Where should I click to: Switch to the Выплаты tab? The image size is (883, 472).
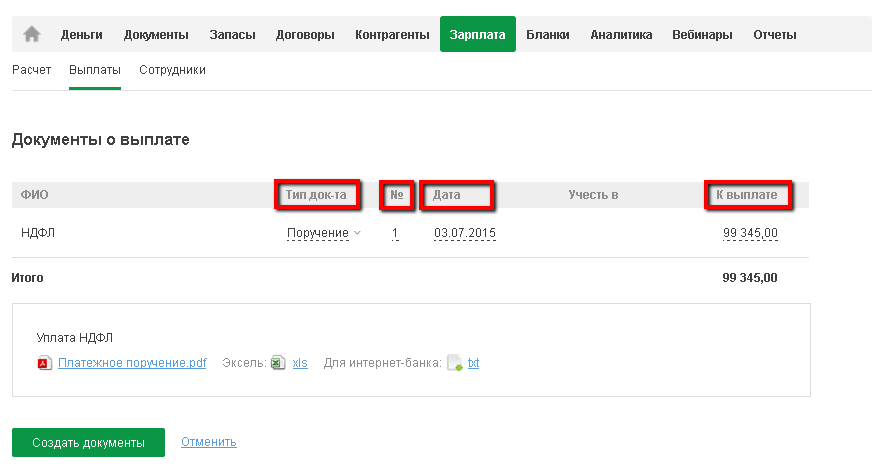(x=95, y=70)
